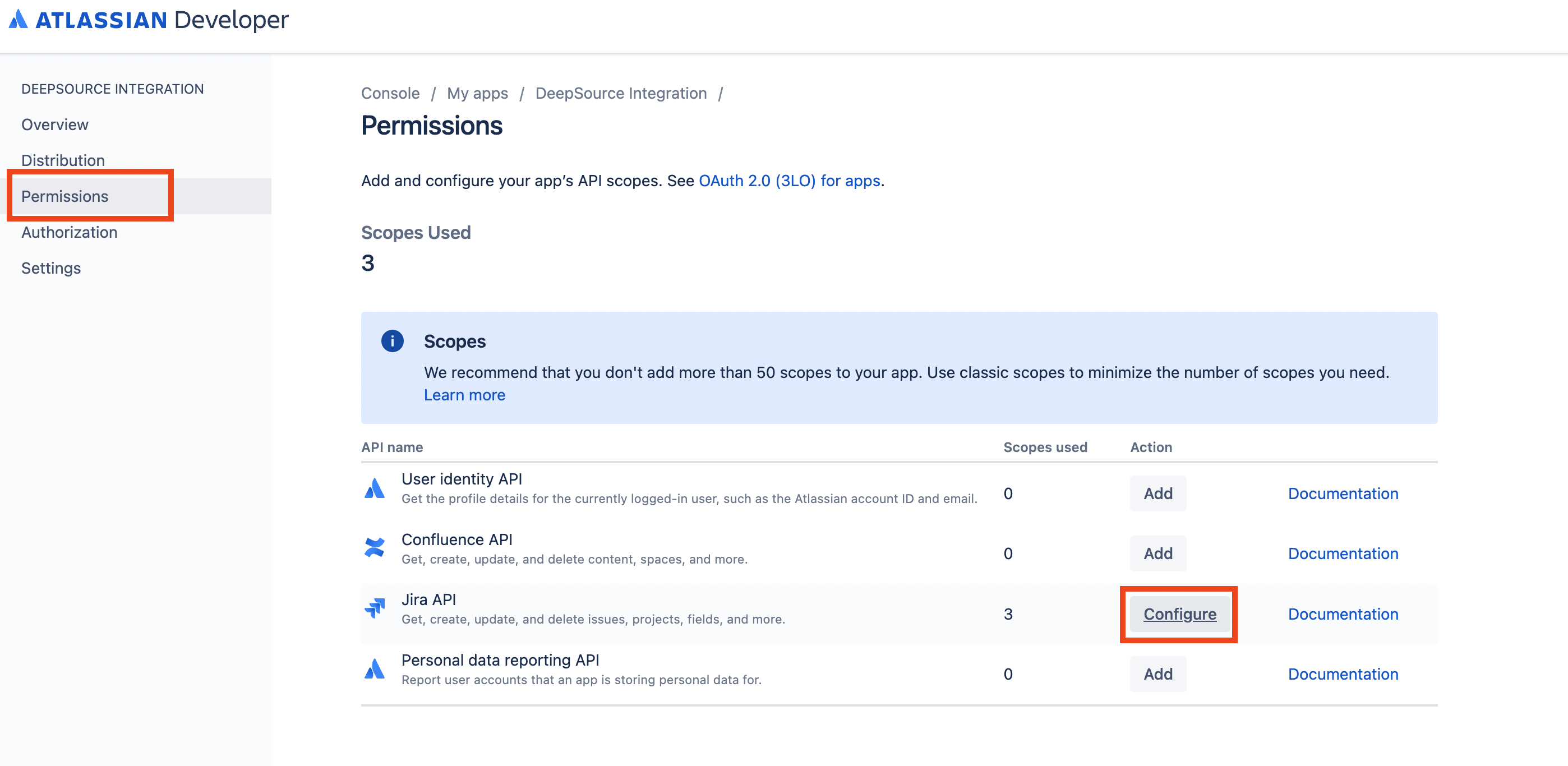This screenshot has width=1568, height=766.
Task: Click Learn more in the Scopes banner
Action: coord(464,394)
